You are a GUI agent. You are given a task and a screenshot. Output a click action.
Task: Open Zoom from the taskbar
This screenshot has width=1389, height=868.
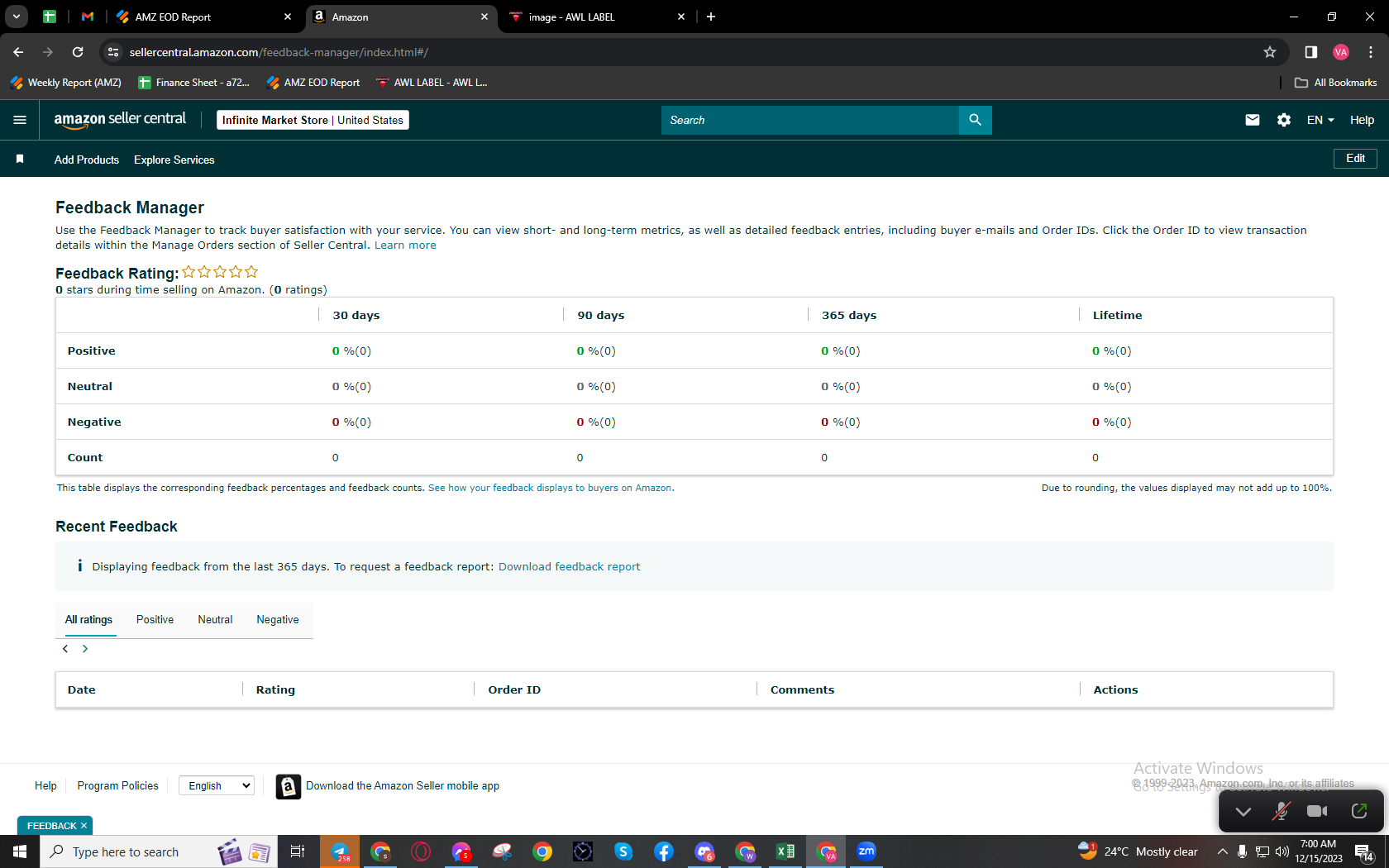pyautogui.click(x=866, y=851)
